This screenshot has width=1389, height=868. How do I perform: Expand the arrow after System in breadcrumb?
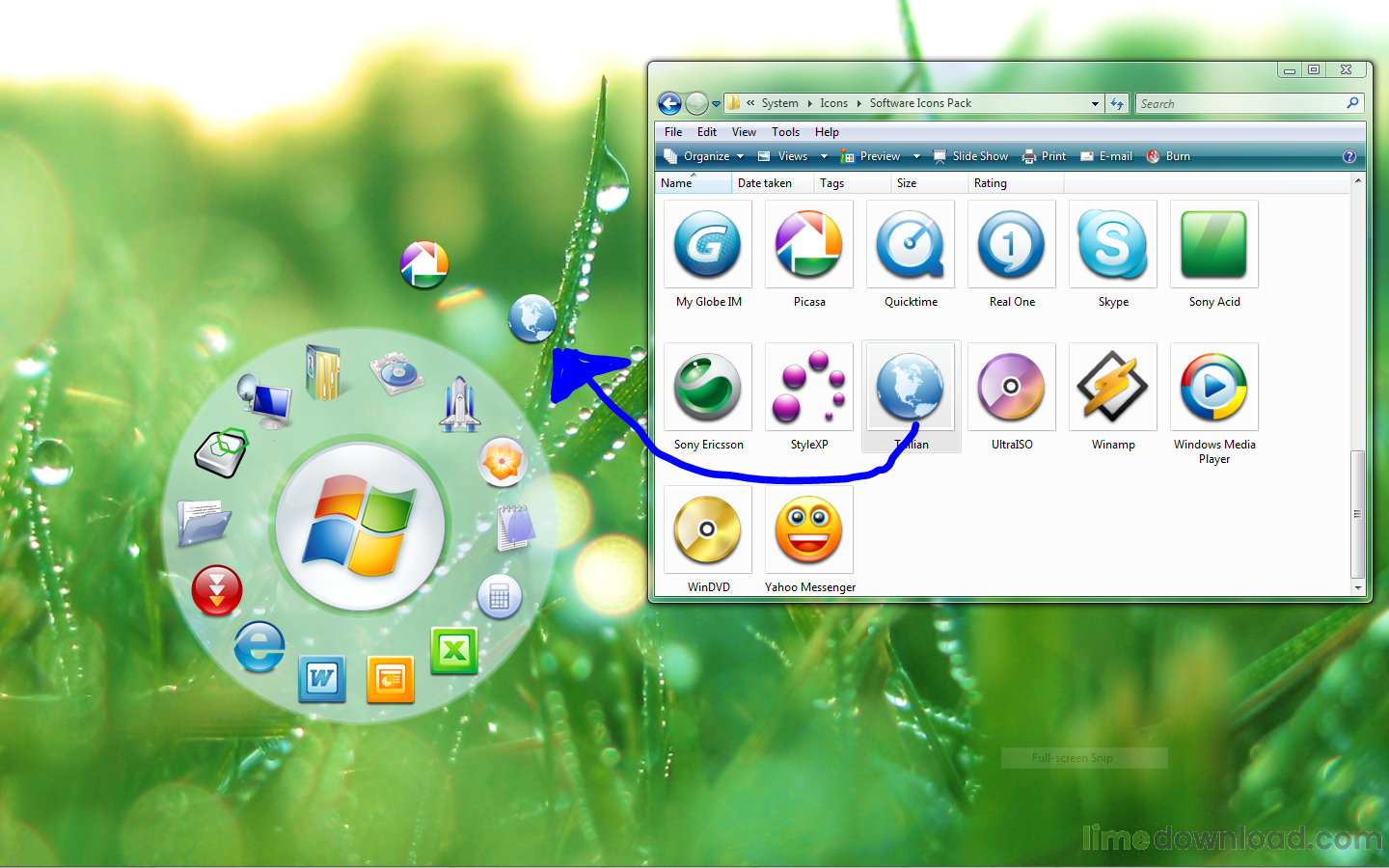809,103
